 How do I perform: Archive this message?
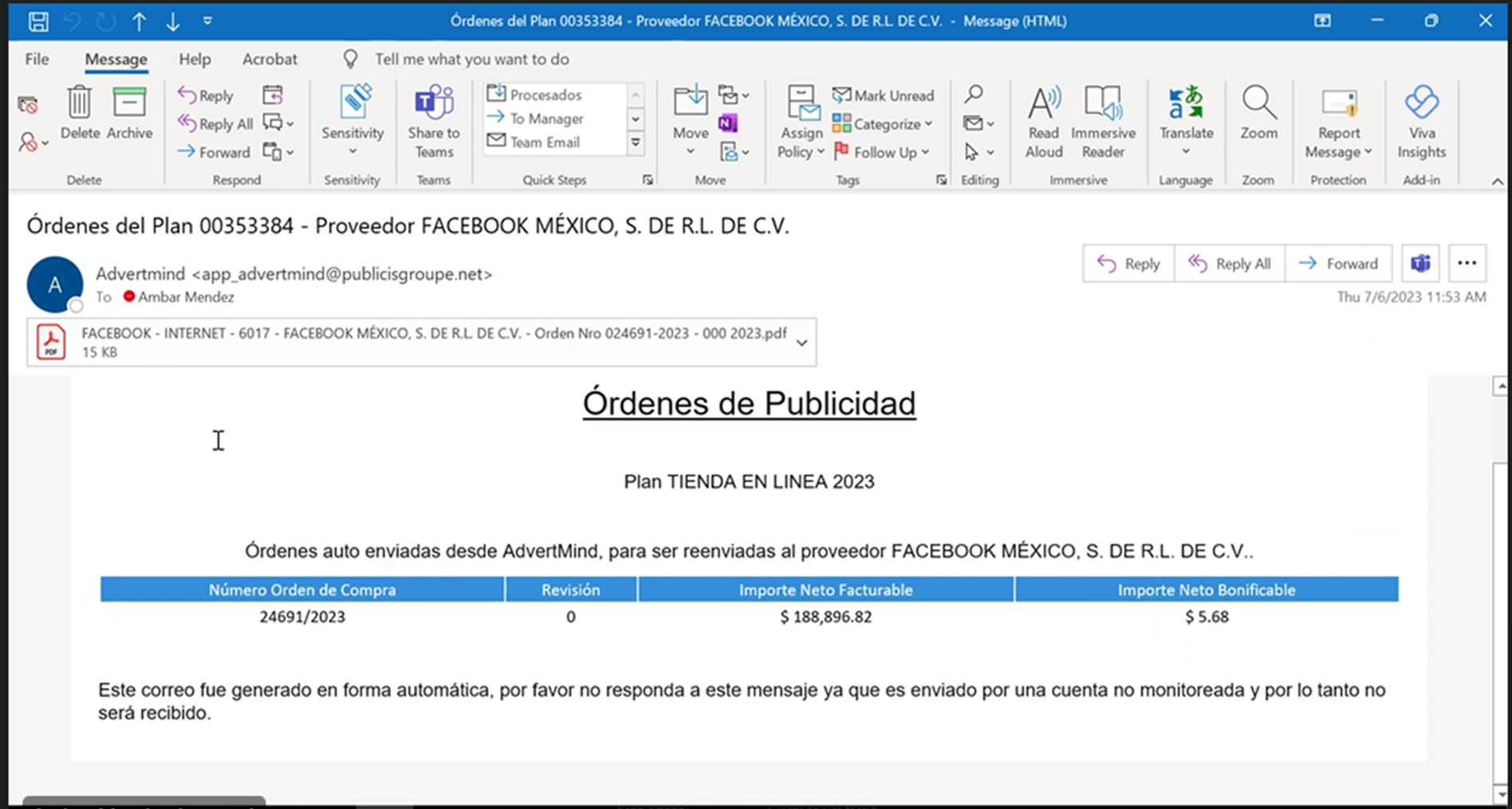point(129,112)
